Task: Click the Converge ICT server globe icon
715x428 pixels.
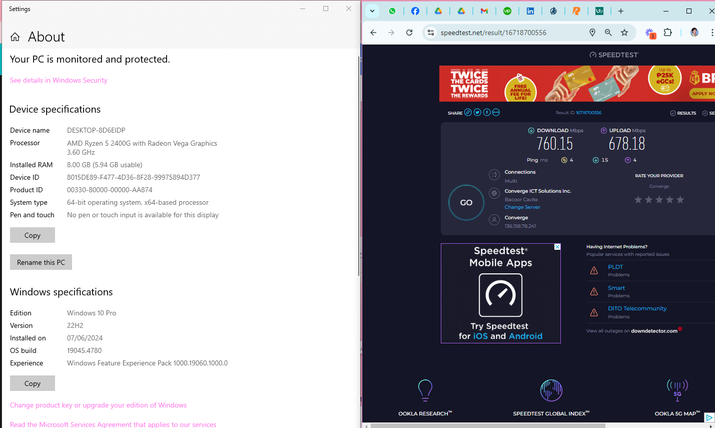Action: coord(494,193)
